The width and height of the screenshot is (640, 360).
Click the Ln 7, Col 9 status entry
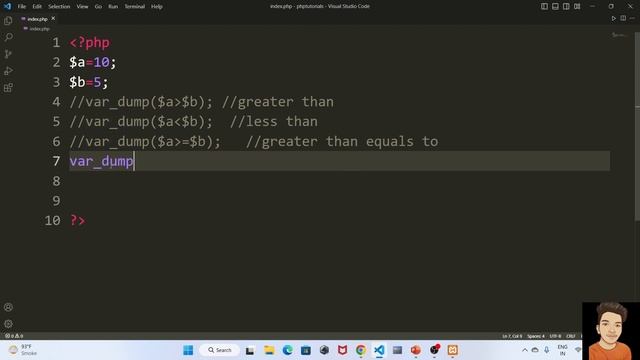point(512,336)
